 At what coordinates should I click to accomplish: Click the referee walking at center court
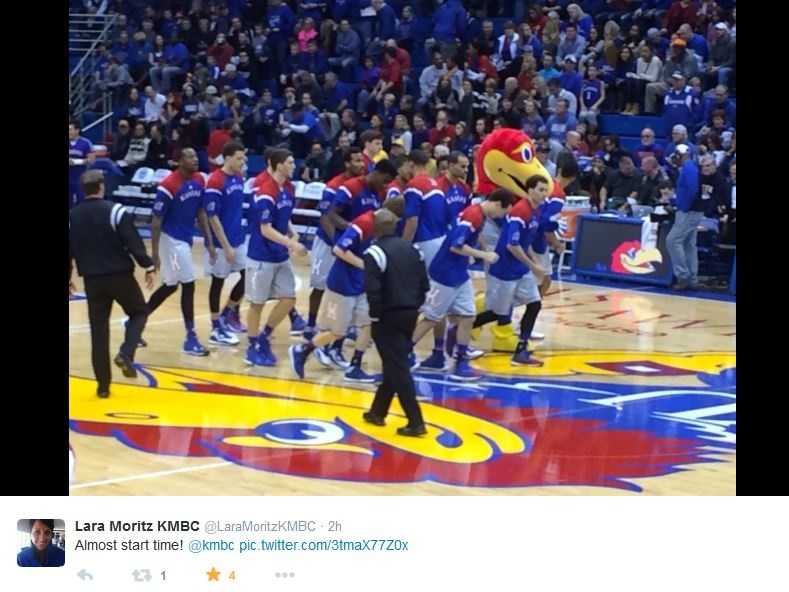(x=394, y=317)
